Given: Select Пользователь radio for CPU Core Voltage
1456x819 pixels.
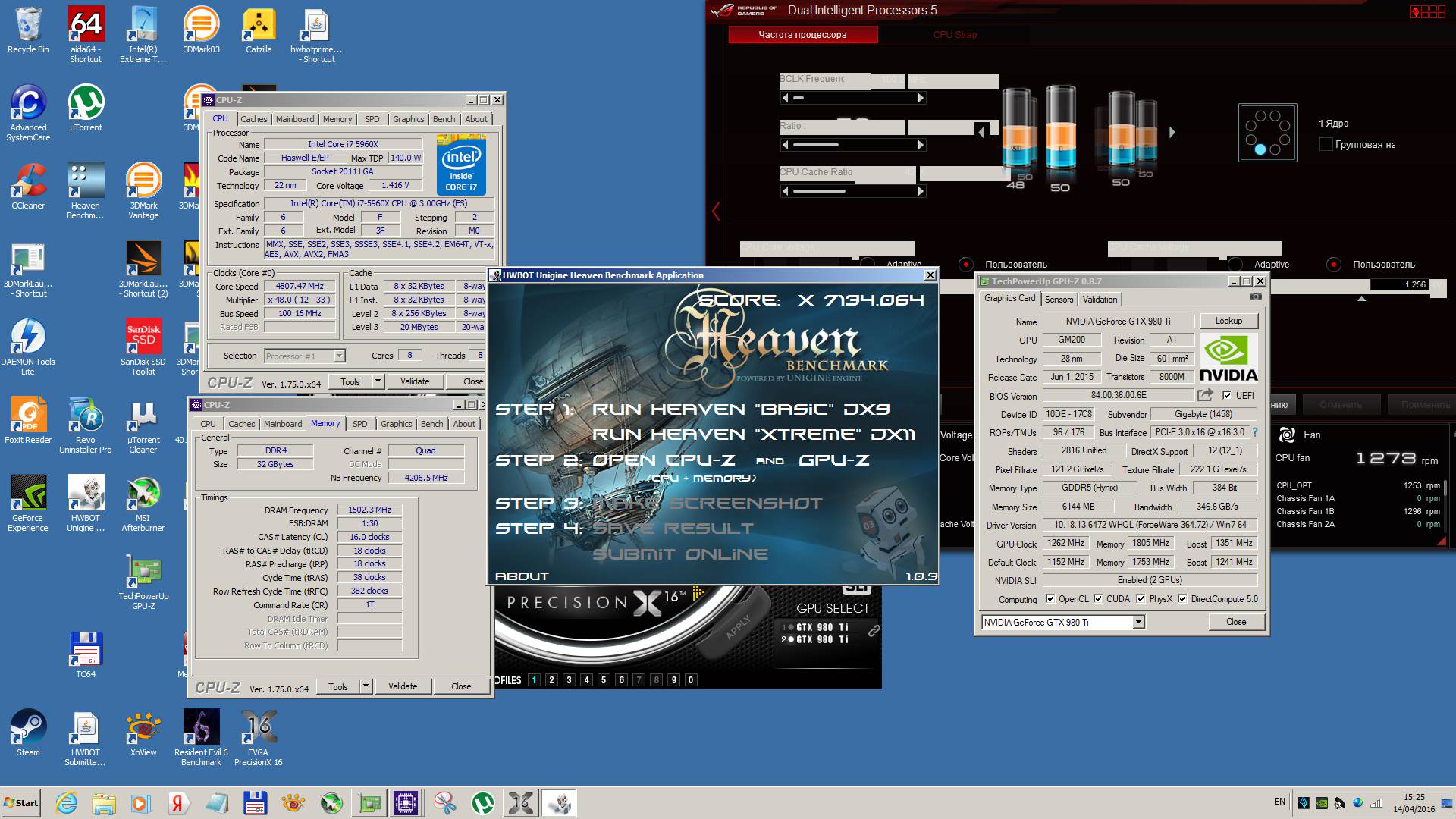Looking at the screenshot, I should tap(965, 265).
